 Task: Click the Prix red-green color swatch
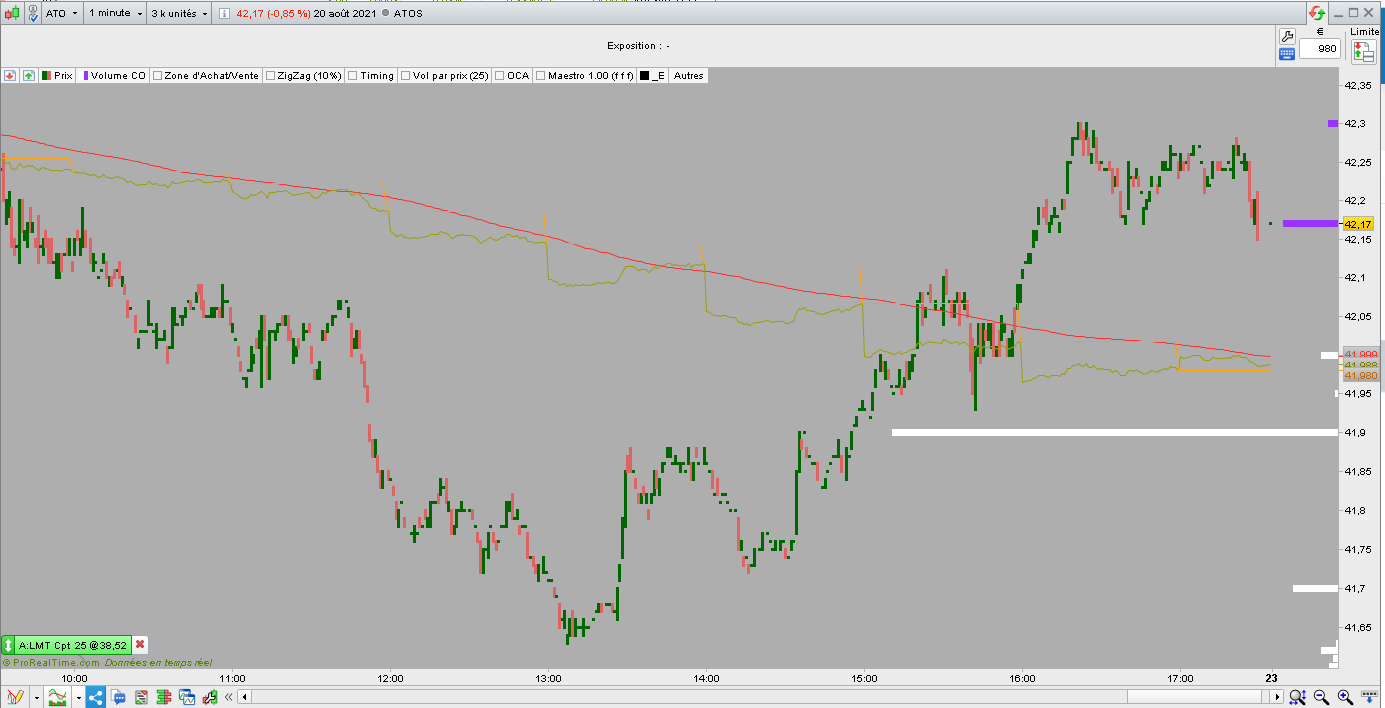click(46, 75)
